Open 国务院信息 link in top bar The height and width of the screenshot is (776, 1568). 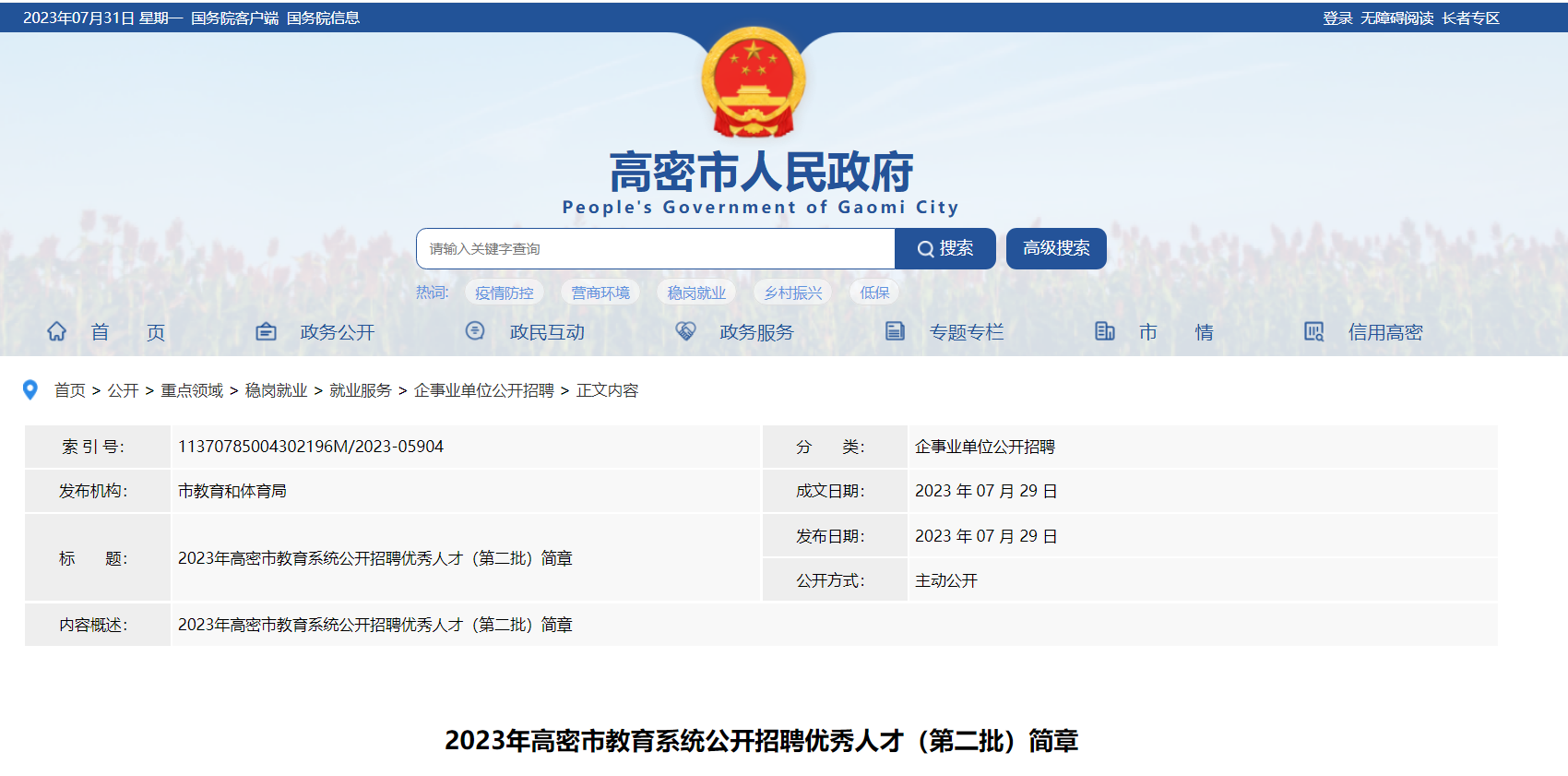323,18
